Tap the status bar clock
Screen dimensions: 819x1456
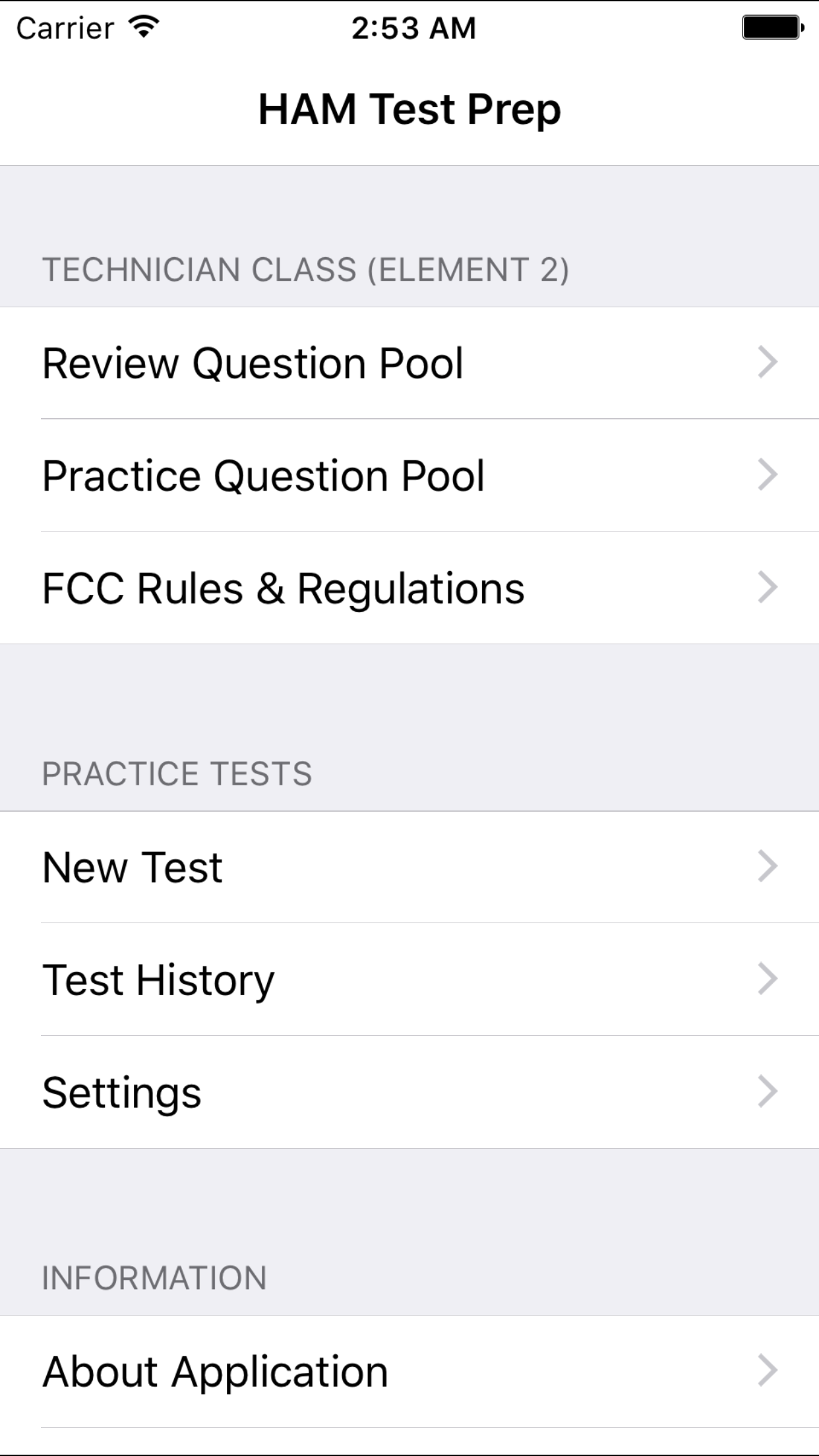pyautogui.click(x=413, y=28)
